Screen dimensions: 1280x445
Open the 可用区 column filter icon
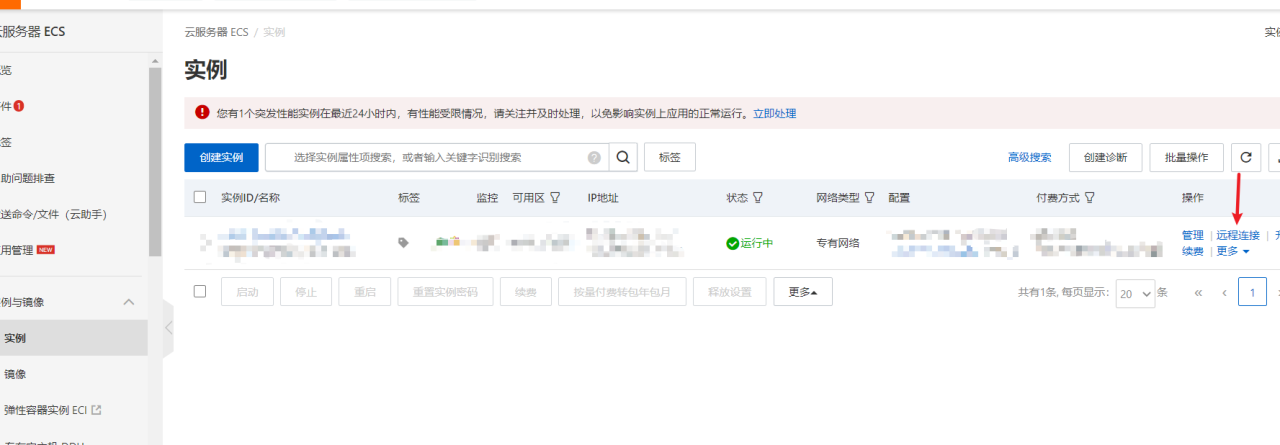(555, 198)
